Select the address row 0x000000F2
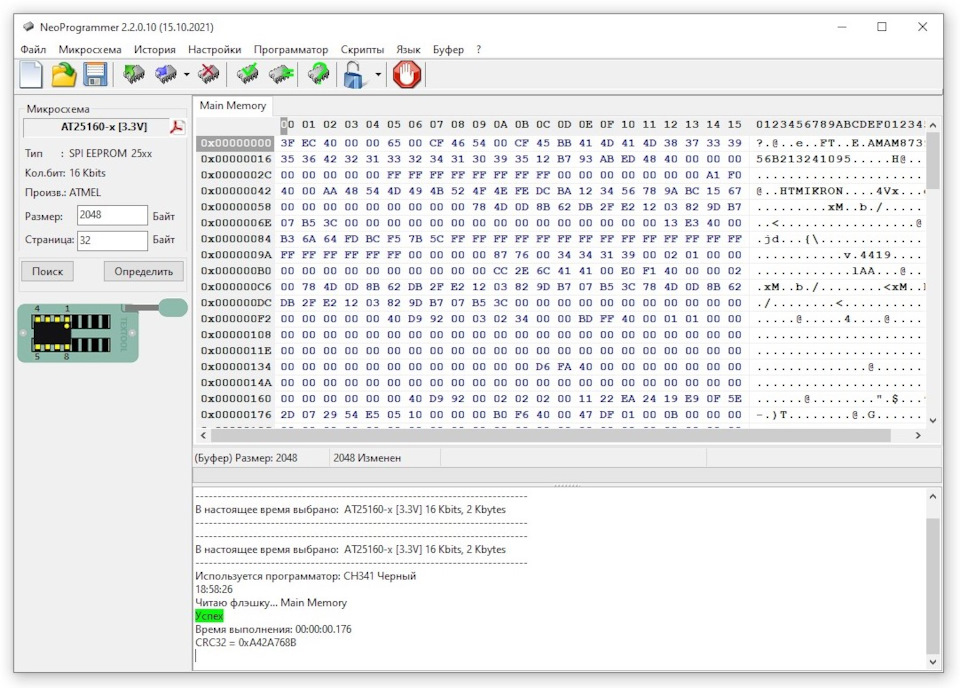The width and height of the screenshot is (960, 688). [236, 318]
